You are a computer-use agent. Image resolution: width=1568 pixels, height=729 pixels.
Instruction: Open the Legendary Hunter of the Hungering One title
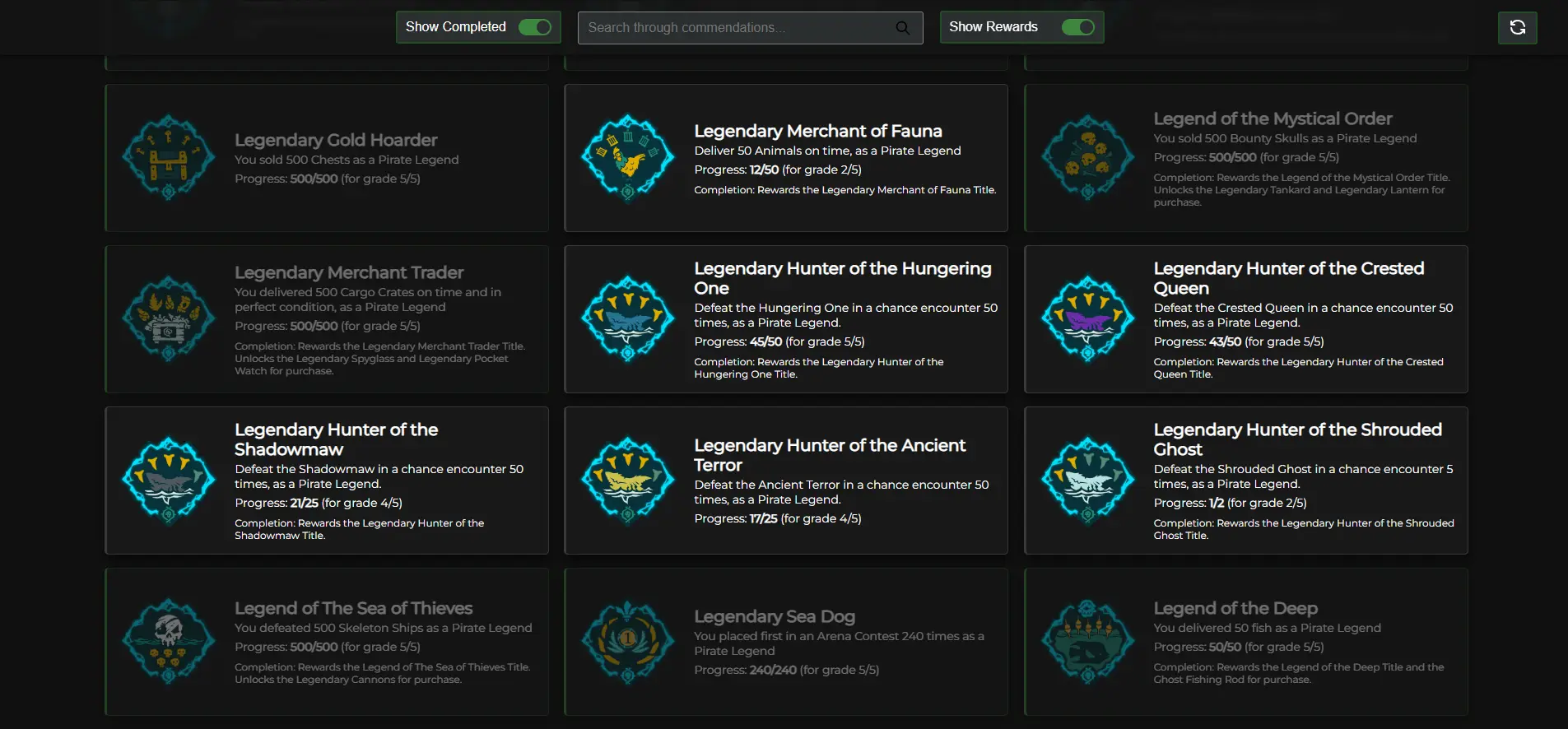(842, 278)
